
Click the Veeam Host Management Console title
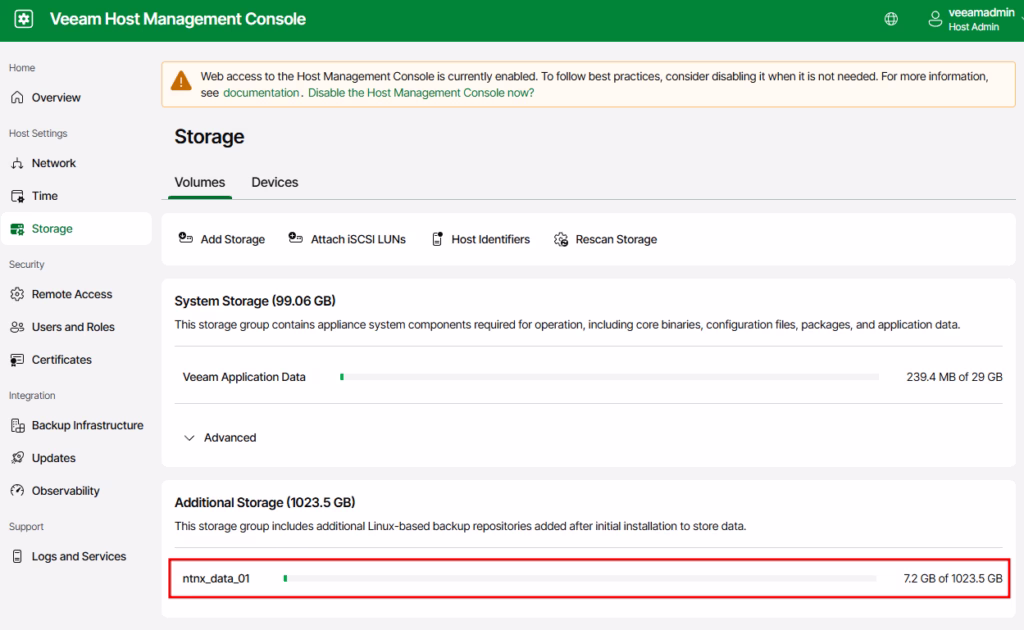point(178,19)
